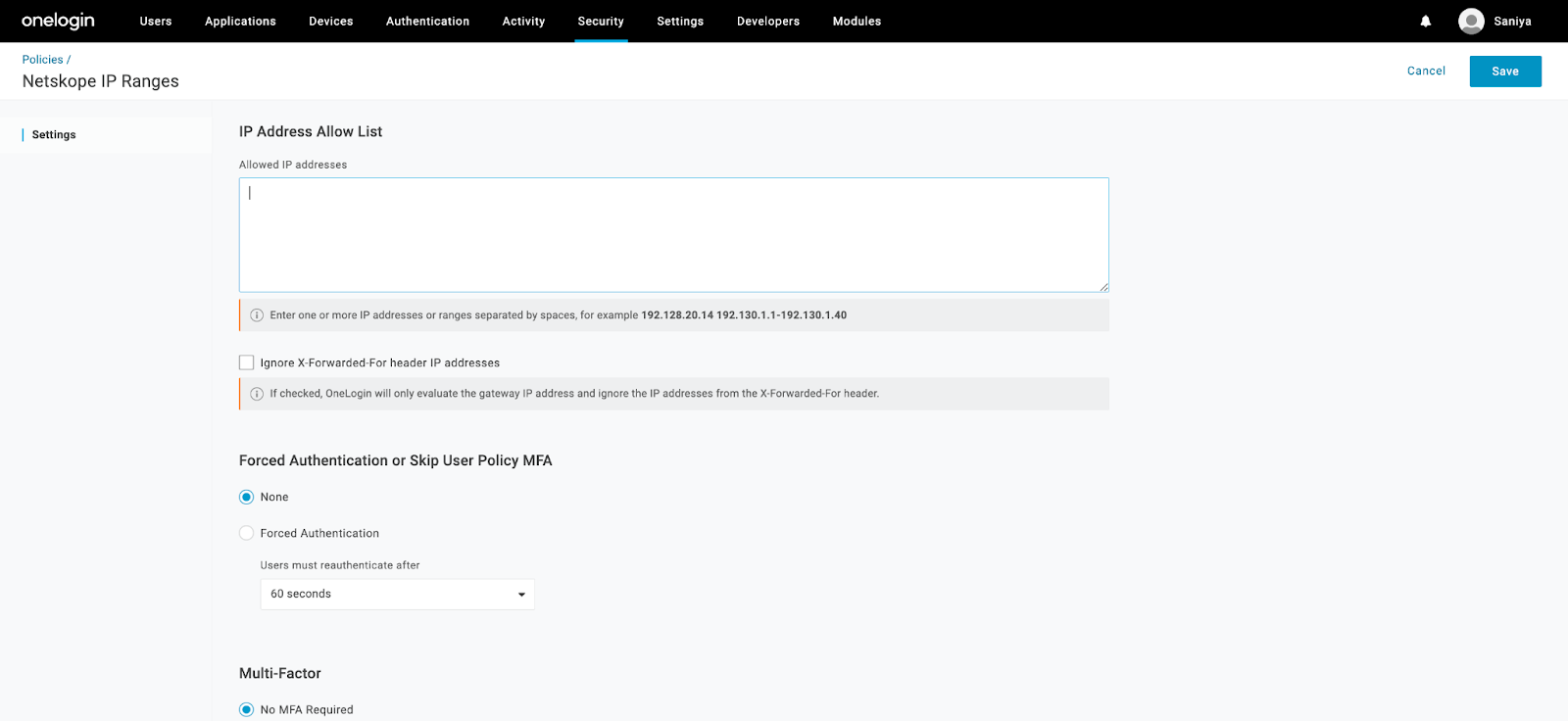Open the Applications menu

coord(240,21)
